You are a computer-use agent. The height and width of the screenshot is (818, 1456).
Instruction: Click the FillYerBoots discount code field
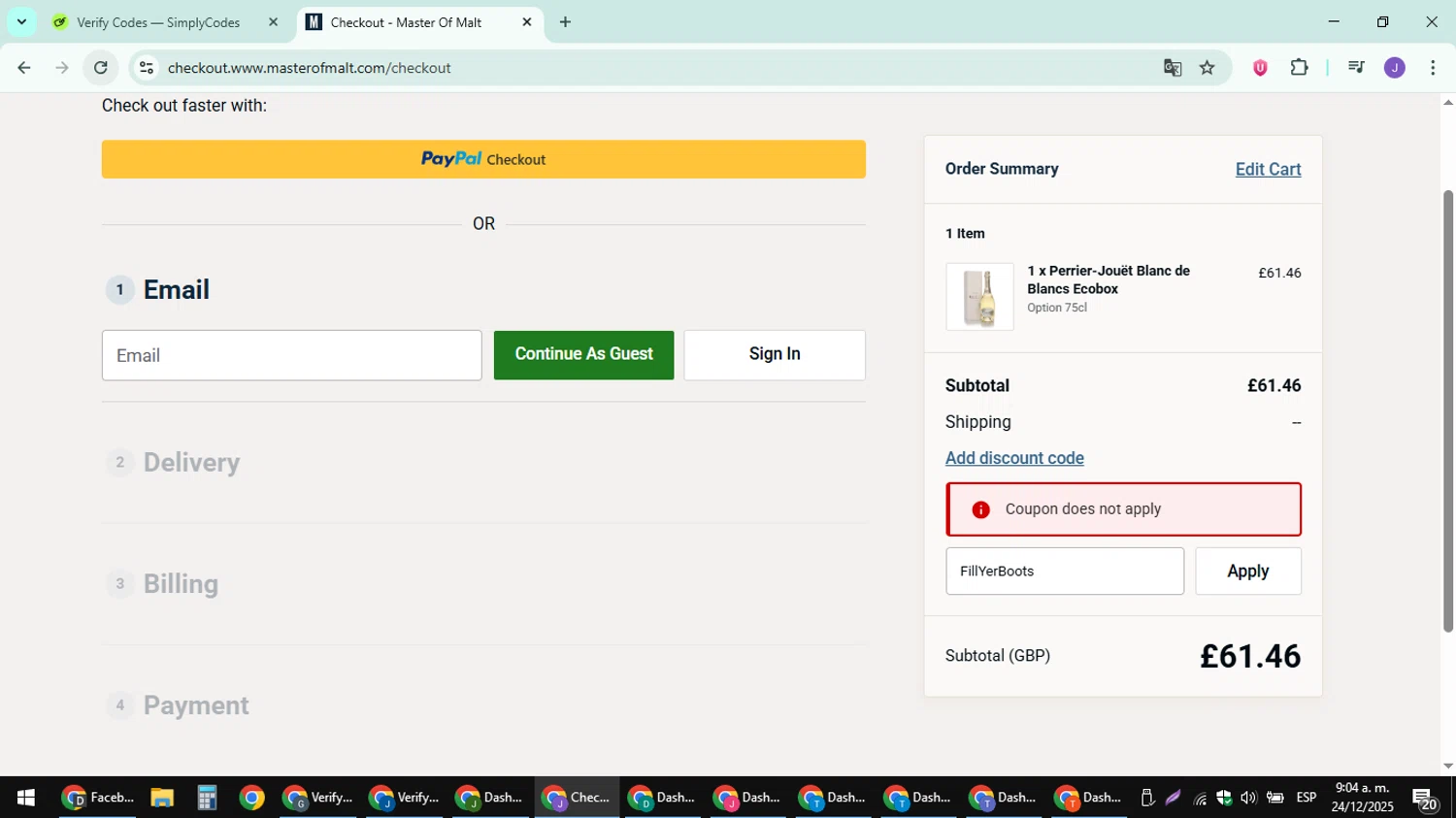tap(1065, 572)
